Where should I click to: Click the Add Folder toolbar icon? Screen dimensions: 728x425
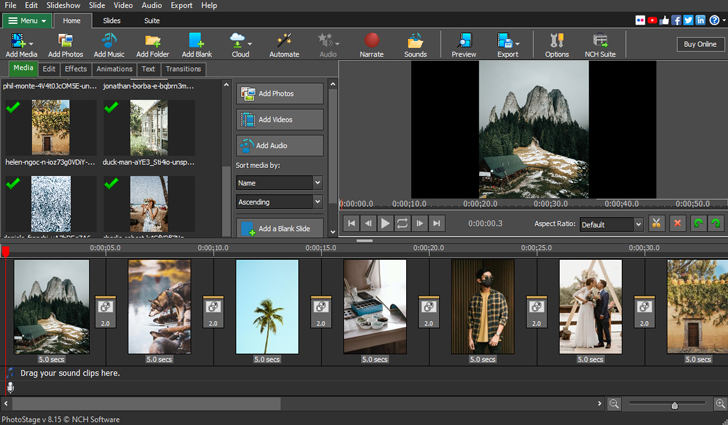coord(152,41)
